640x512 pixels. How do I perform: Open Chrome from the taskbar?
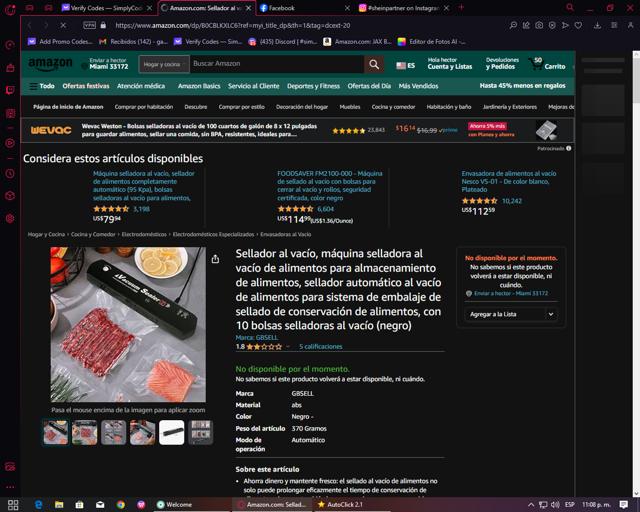[x=121, y=505]
